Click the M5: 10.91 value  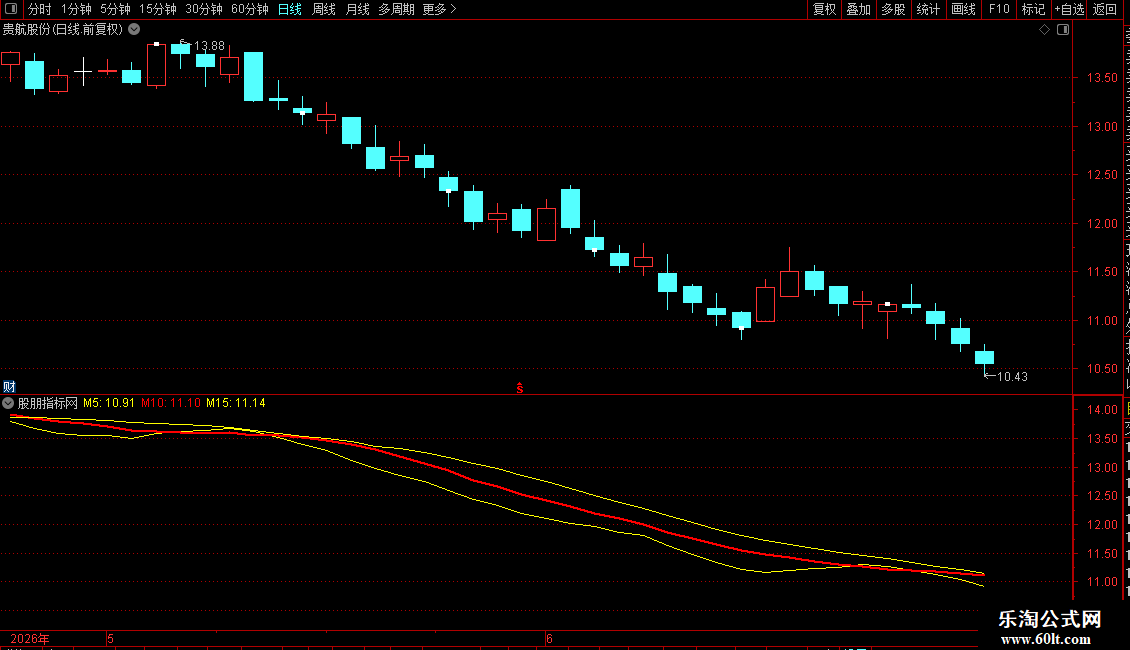click(x=109, y=403)
